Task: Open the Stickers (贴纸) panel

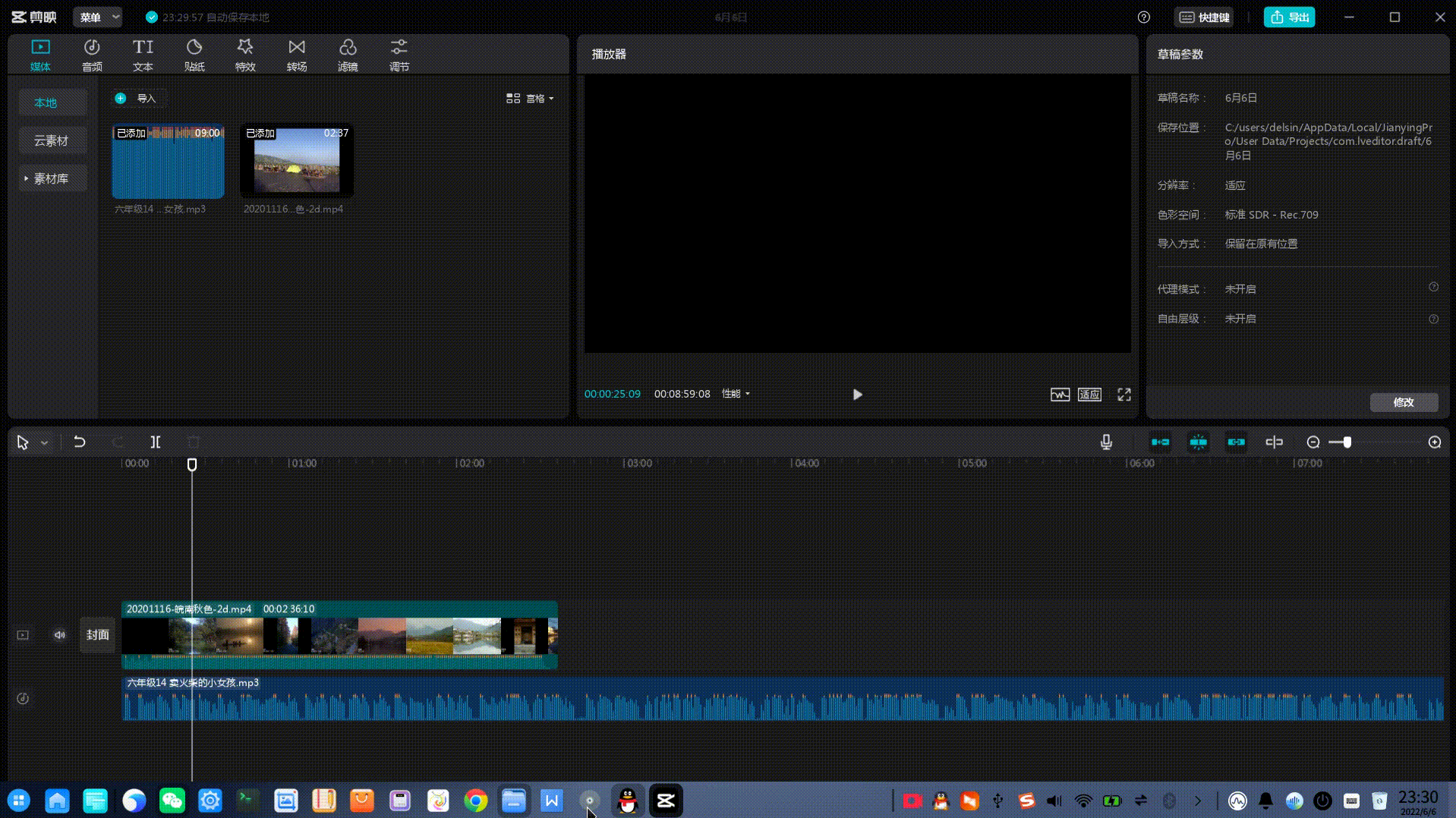Action: pyautogui.click(x=194, y=55)
